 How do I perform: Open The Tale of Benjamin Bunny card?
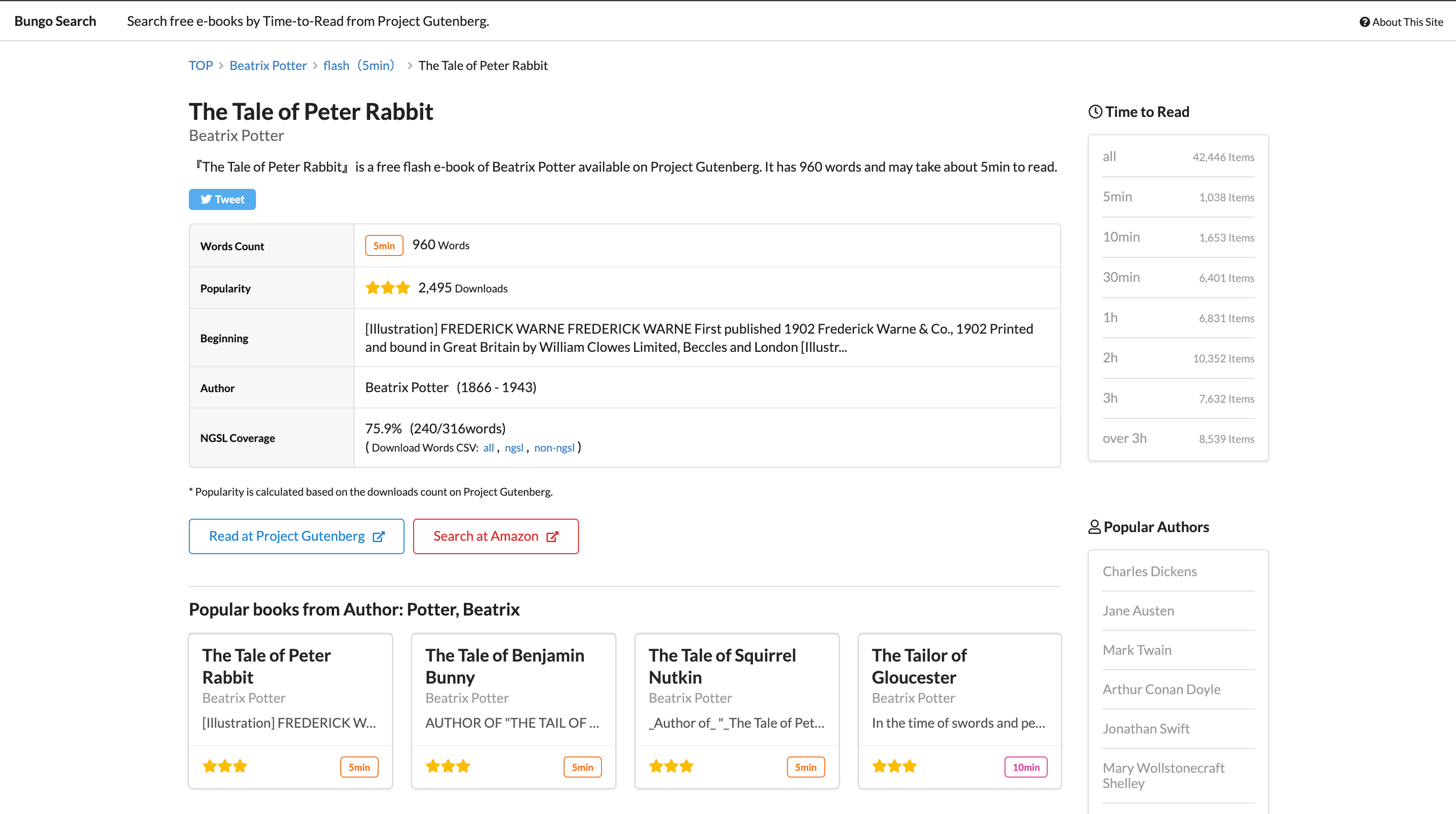pos(505,666)
